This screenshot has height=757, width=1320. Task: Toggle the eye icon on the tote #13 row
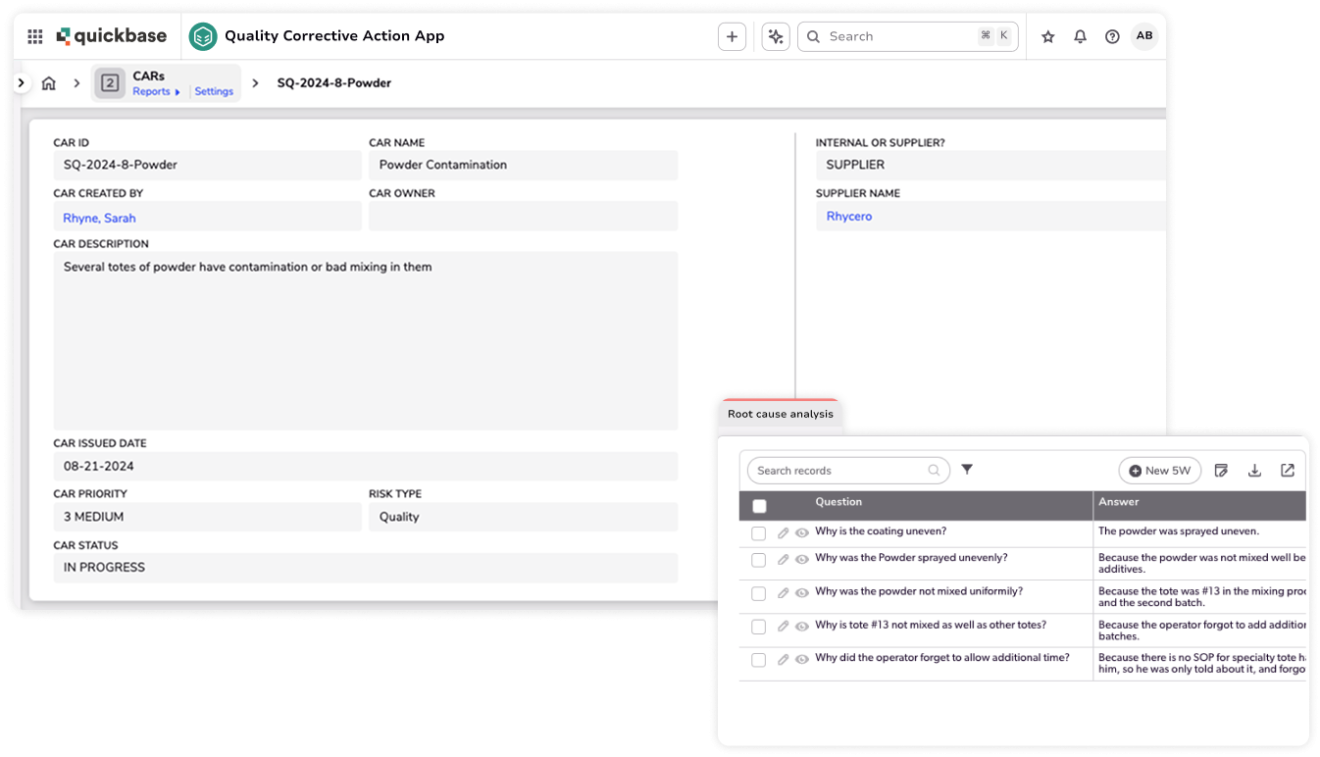click(801, 625)
